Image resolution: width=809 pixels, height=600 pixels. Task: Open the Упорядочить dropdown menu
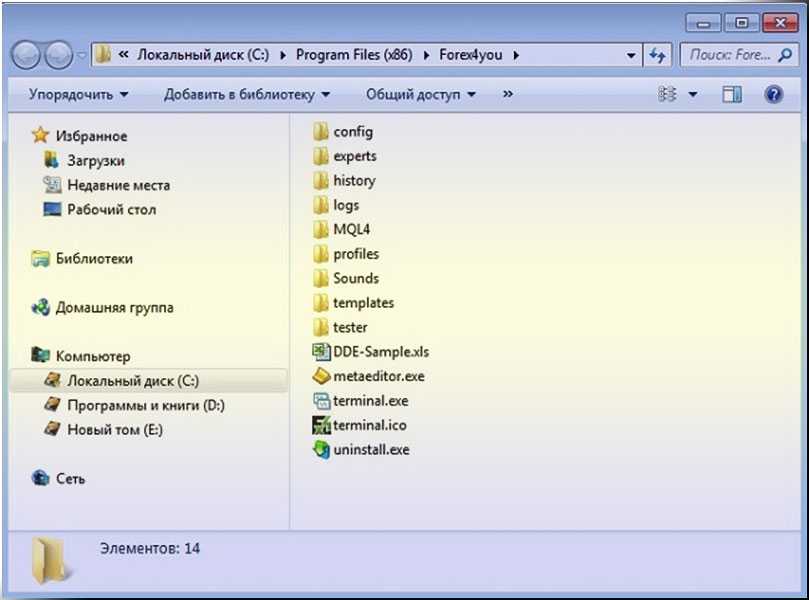[x=78, y=94]
